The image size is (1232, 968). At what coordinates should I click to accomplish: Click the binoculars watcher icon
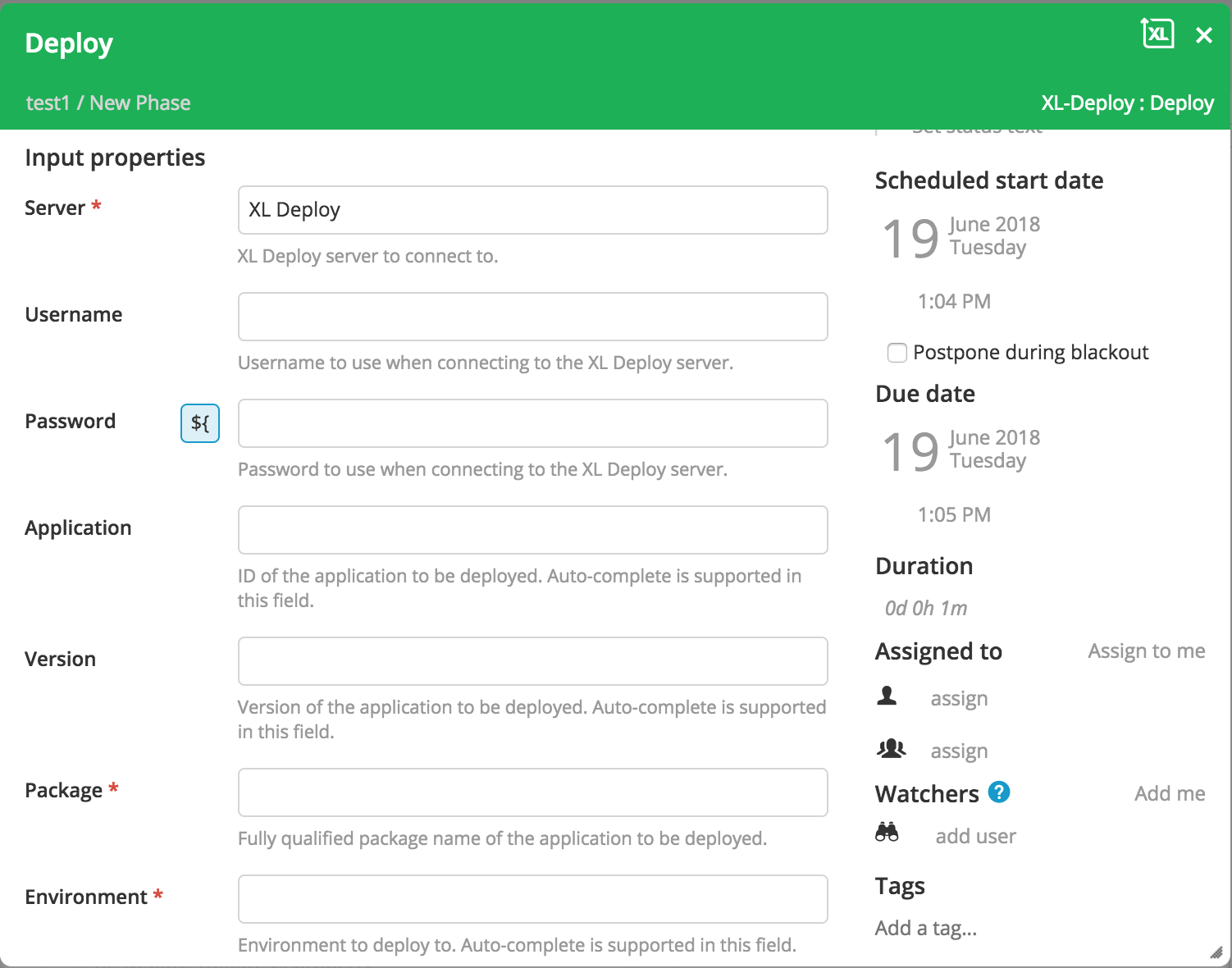tap(887, 833)
